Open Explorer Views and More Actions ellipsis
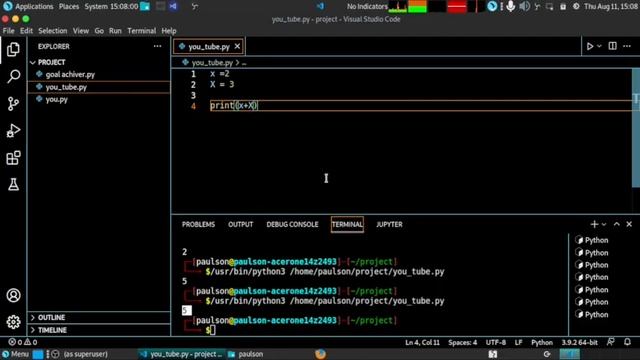This screenshot has width=640, height=360. 157,46
